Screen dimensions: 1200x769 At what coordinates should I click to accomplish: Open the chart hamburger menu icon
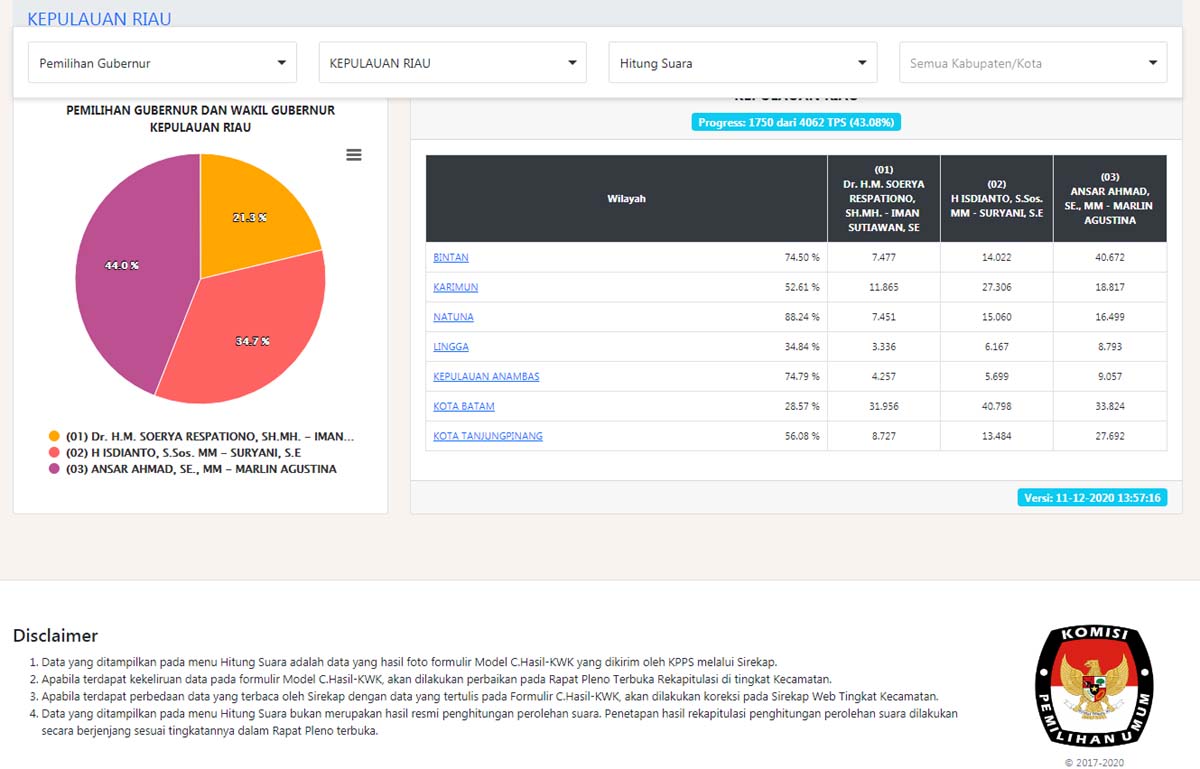(x=353, y=155)
